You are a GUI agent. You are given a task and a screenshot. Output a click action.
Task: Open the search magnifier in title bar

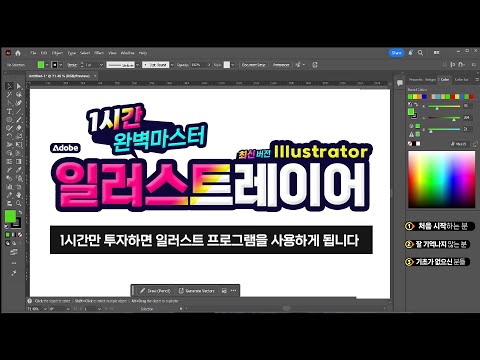pos(421,53)
